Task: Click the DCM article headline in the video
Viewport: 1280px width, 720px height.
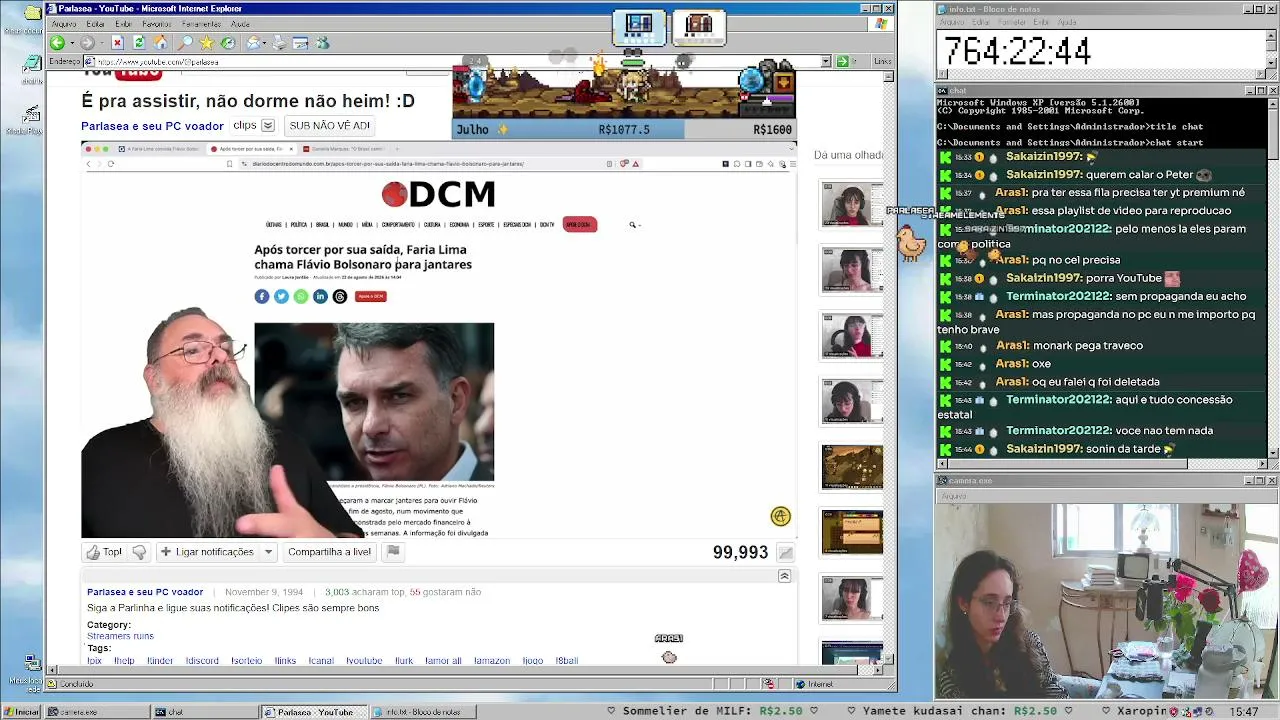Action: pyautogui.click(x=363, y=257)
